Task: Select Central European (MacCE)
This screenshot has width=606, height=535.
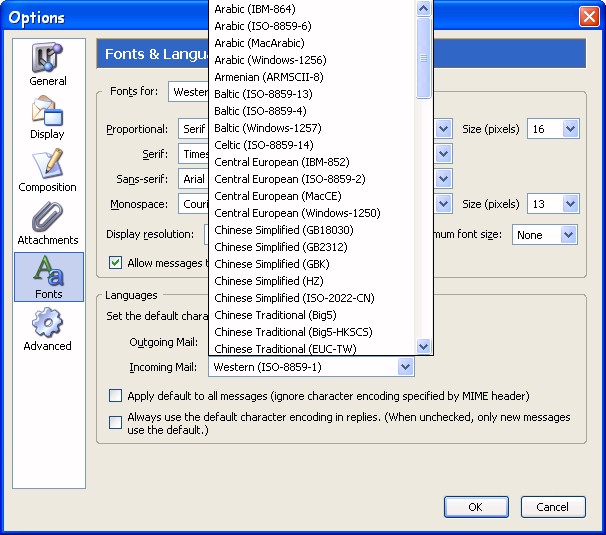Action: pos(312,196)
